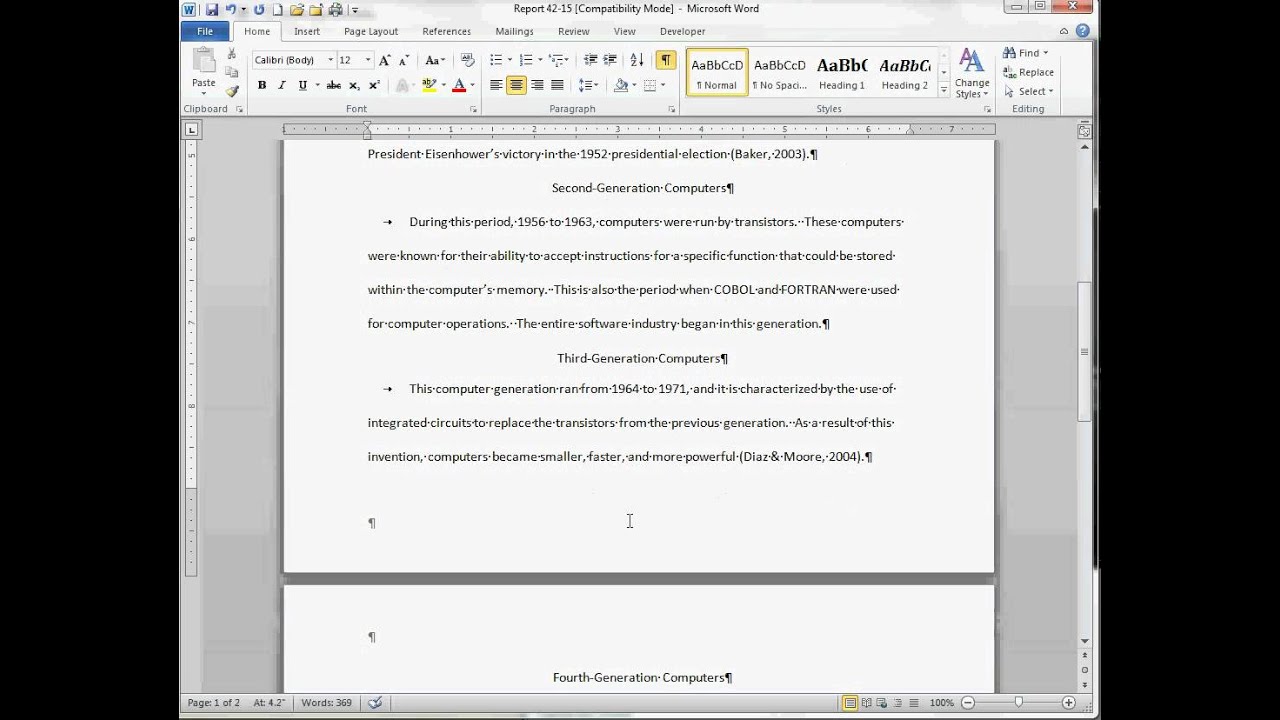Click the Paste clipboard icon
Image resolution: width=1280 pixels, height=720 pixels.
pyautogui.click(x=204, y=62)
